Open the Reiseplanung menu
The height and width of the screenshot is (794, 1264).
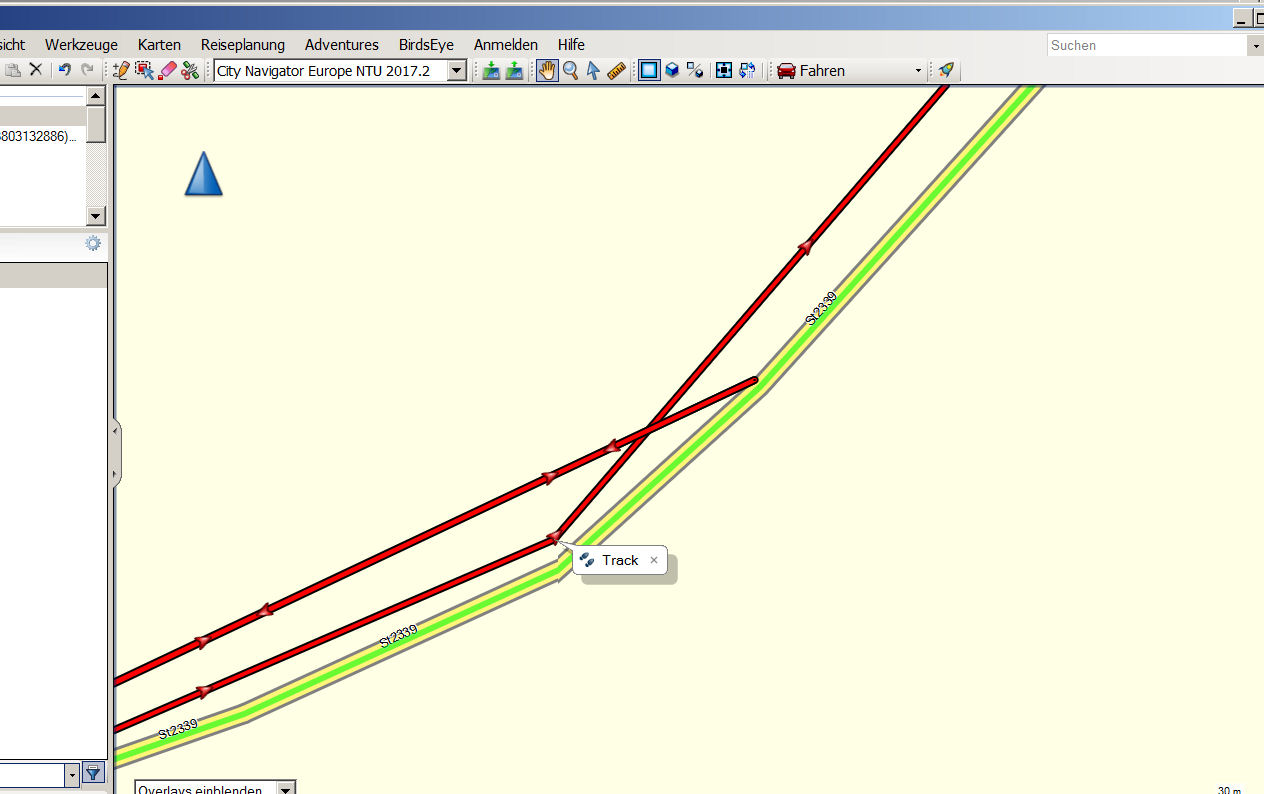(242, 45)
